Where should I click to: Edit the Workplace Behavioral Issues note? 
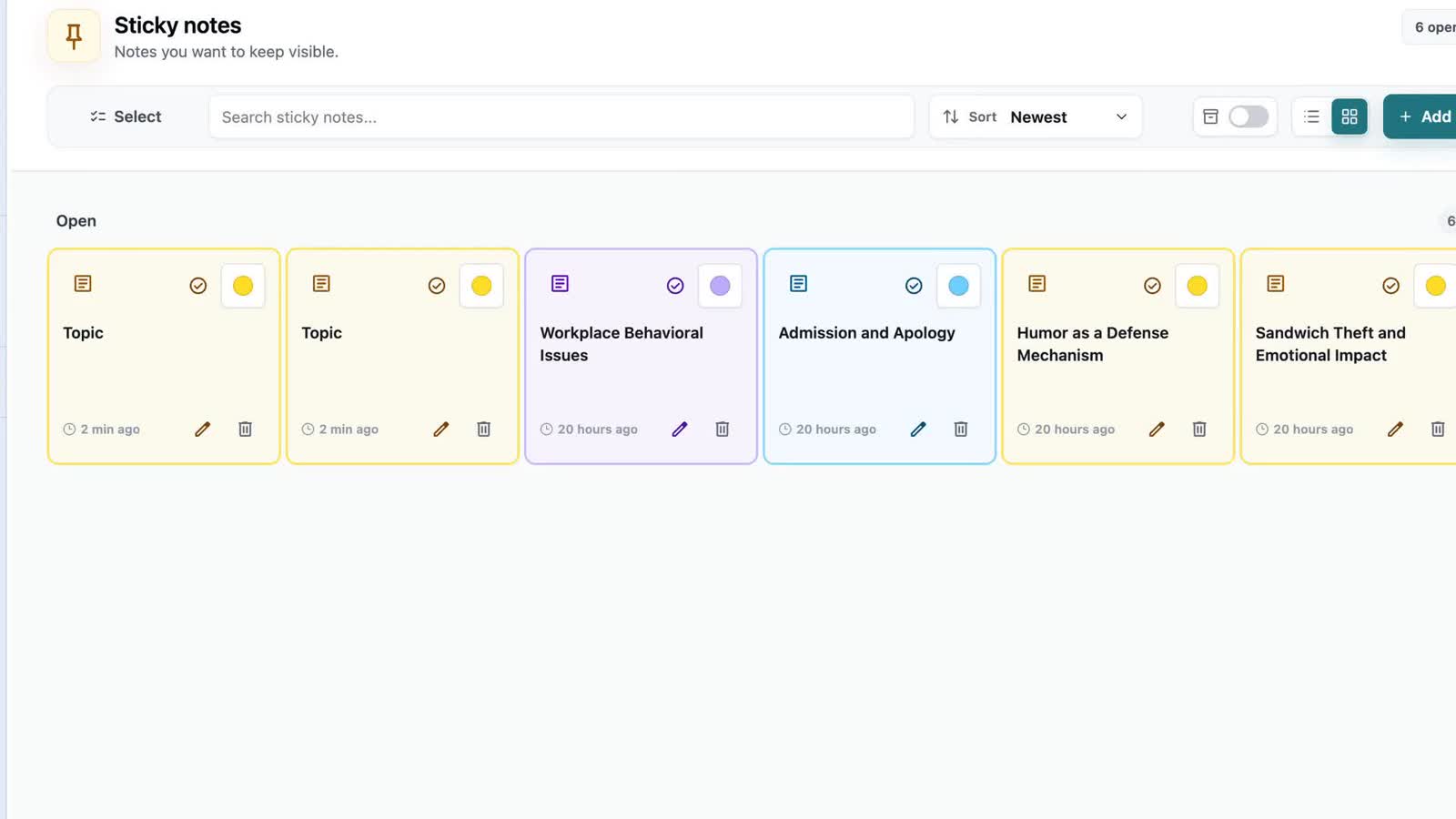coord(680,429)
